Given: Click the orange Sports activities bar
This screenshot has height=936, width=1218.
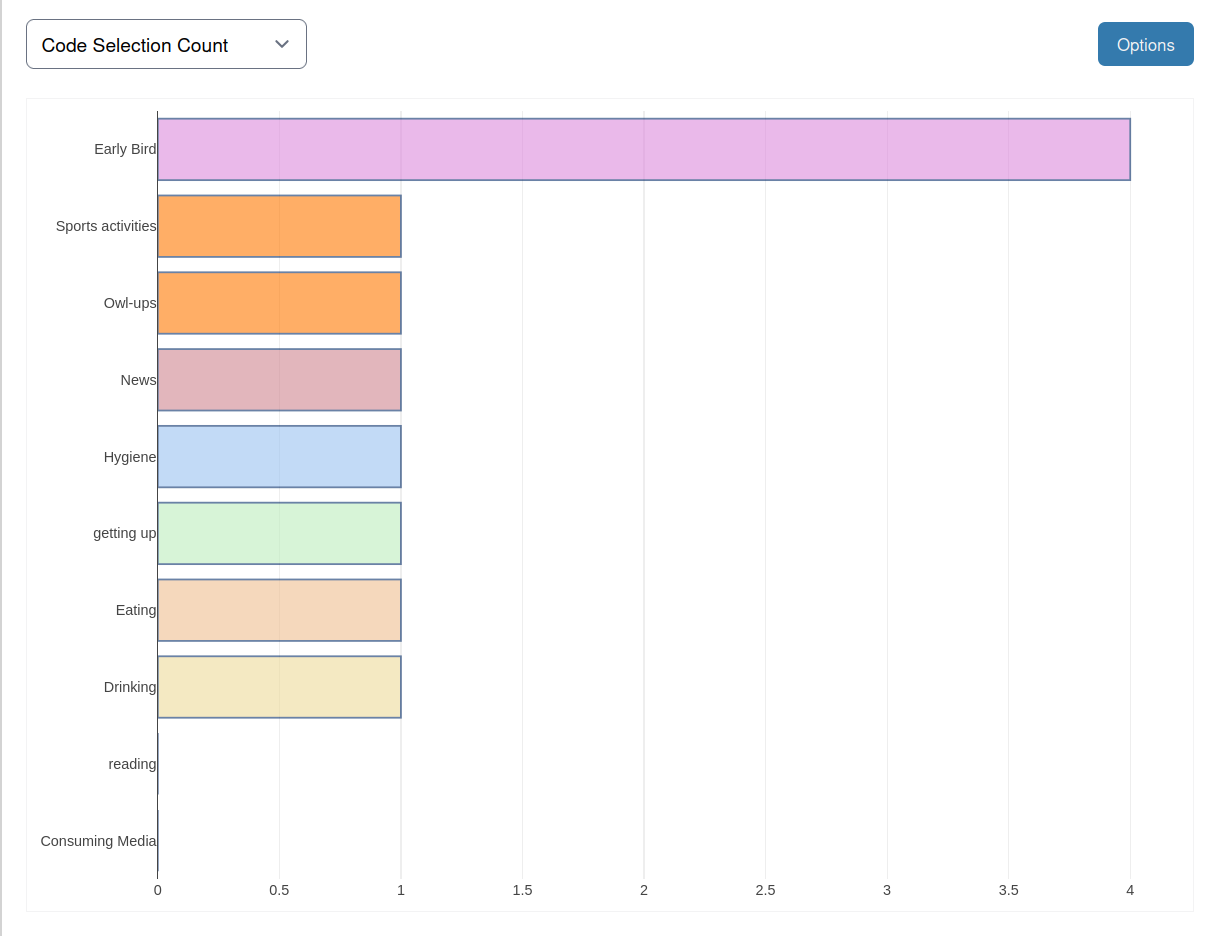Looking at the screenshot, I should coord(279,226).
